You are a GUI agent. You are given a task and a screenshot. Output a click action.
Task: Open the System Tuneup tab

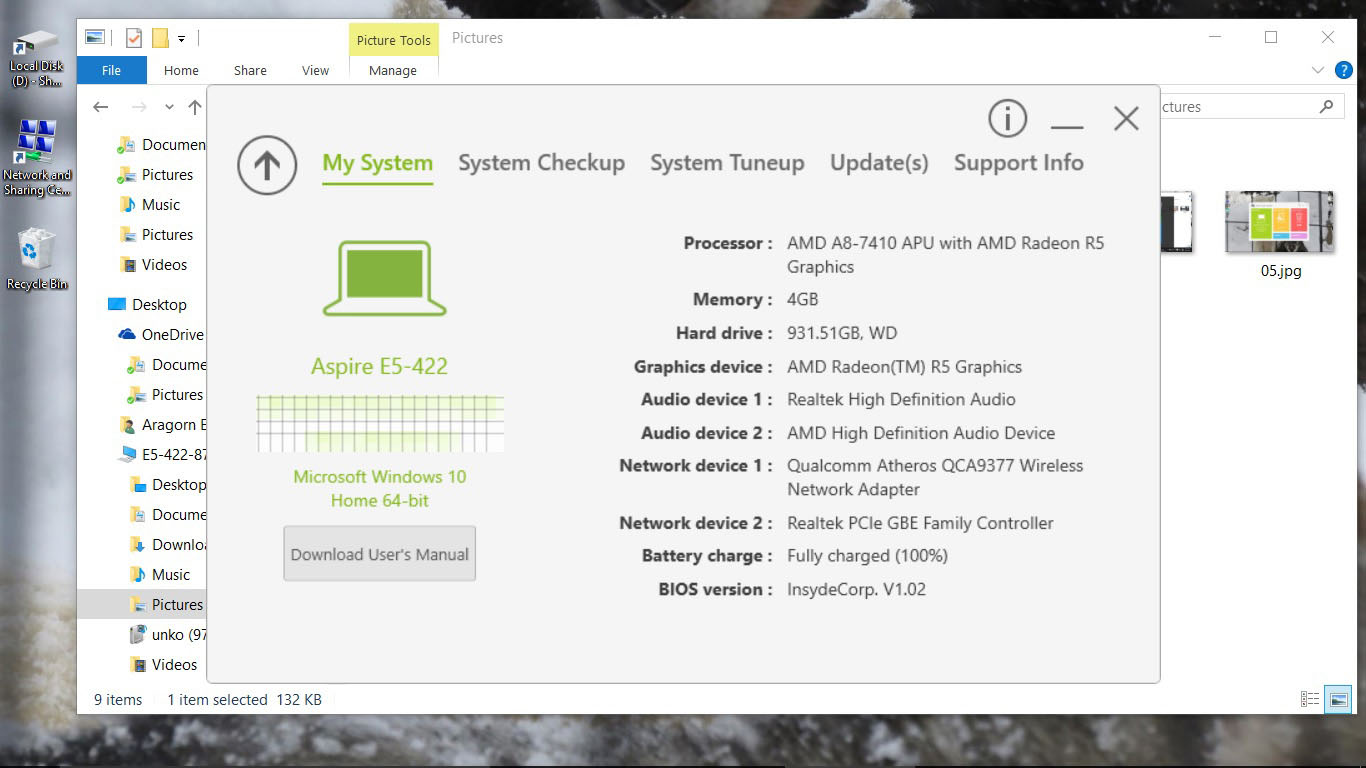click(x=727, y=163)
